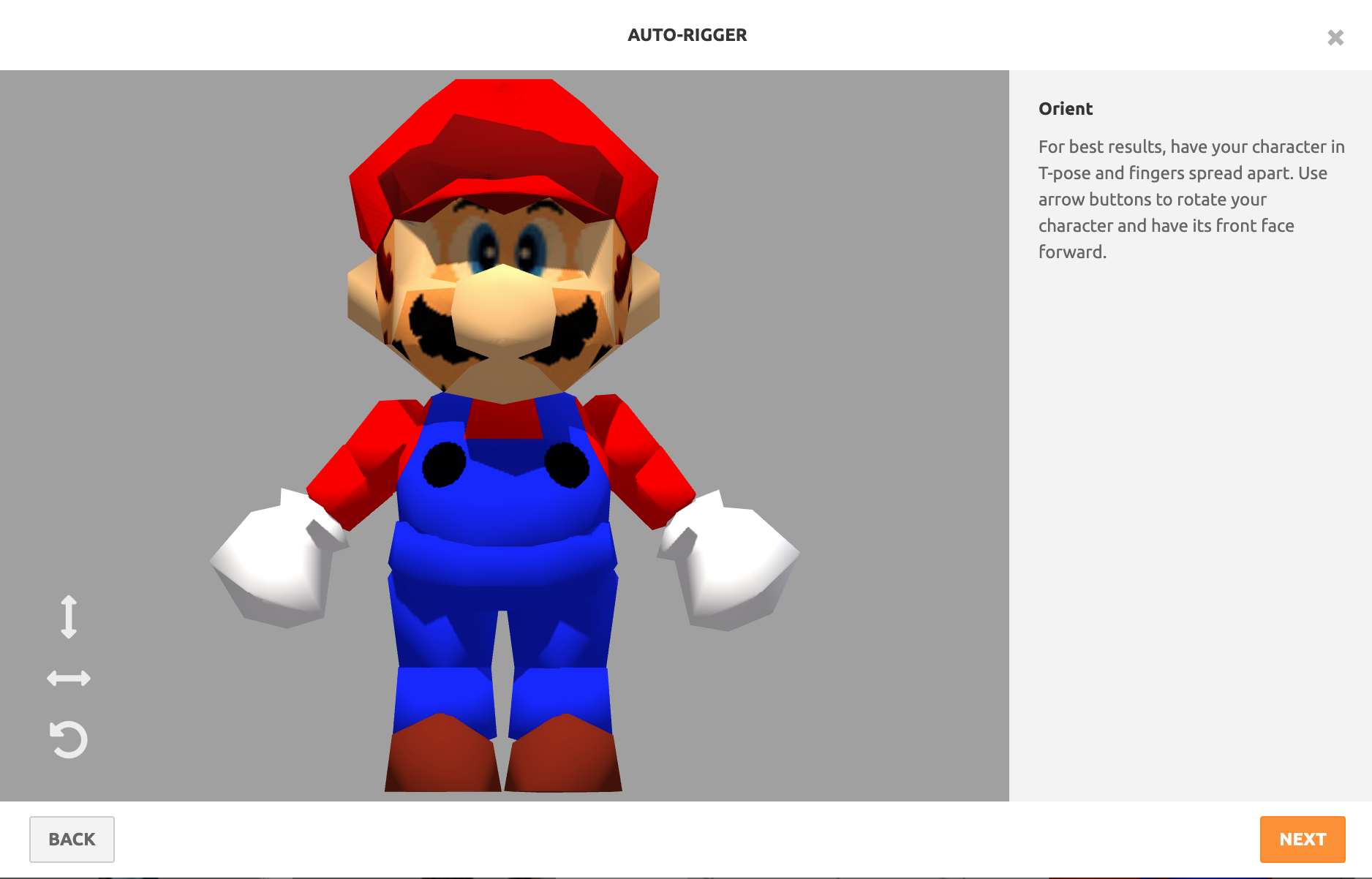Click Mario's nose on the 3D model

tap(503, 307)
